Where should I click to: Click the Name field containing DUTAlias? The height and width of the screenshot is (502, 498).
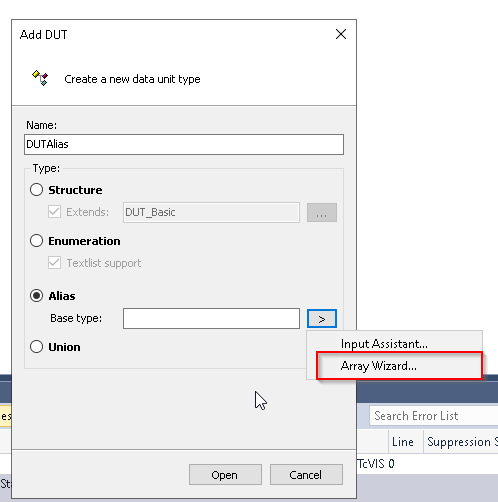coord(184,144)
